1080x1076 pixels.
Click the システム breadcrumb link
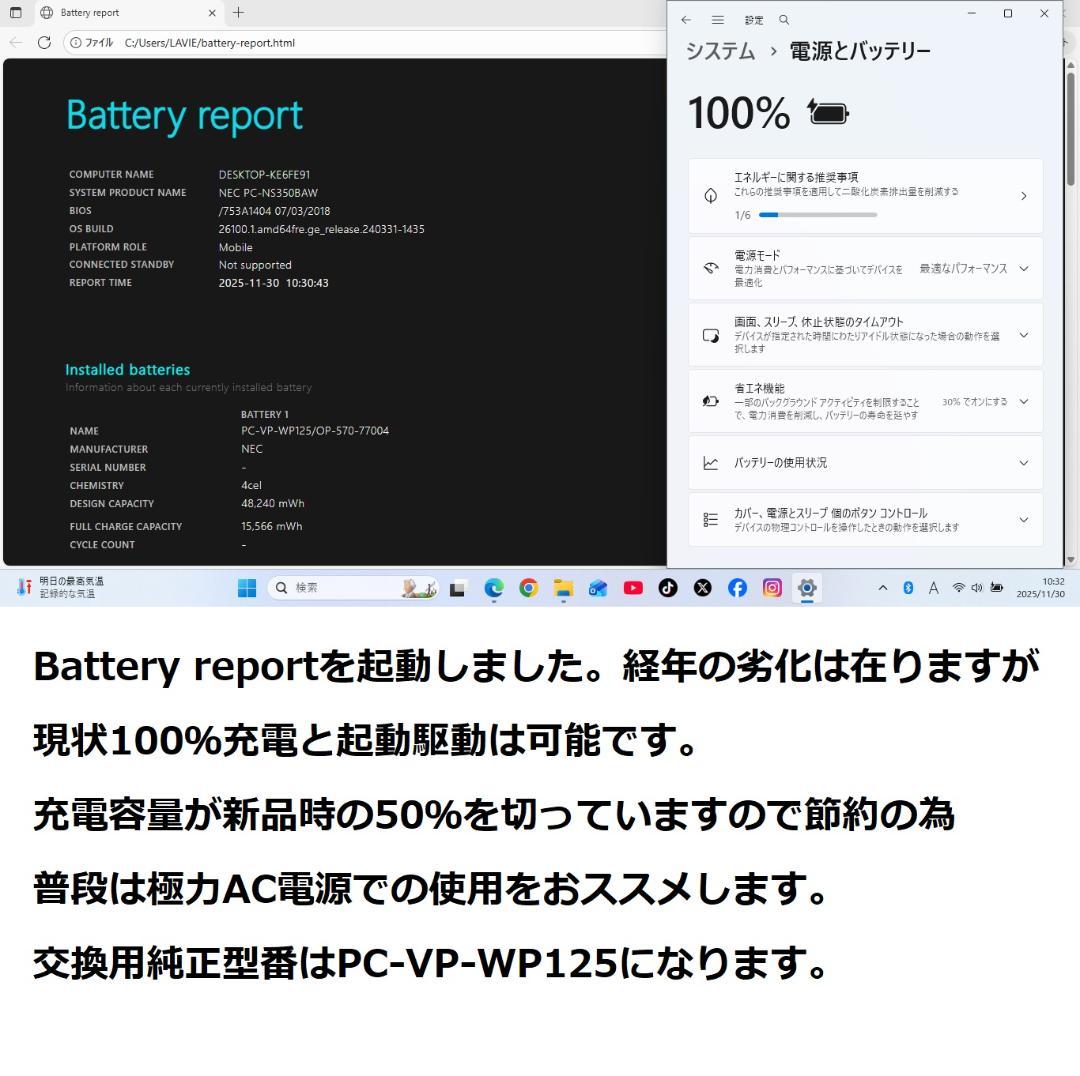718,50
